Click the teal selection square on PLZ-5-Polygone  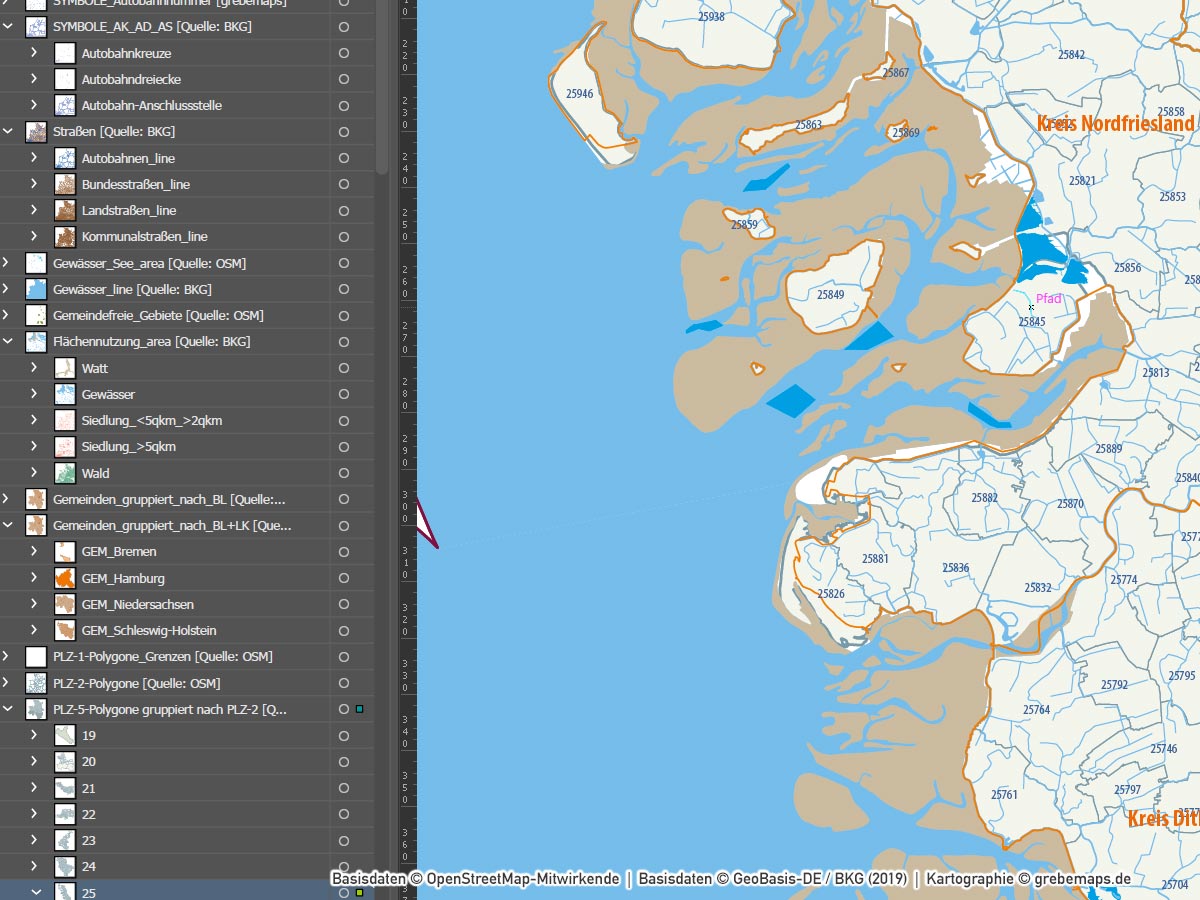click(359, 709)
